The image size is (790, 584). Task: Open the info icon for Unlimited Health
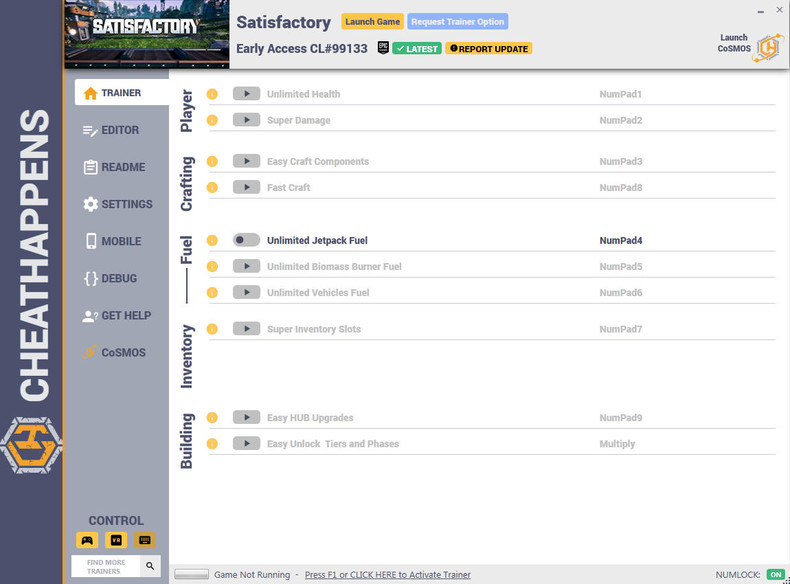(212, 94)
